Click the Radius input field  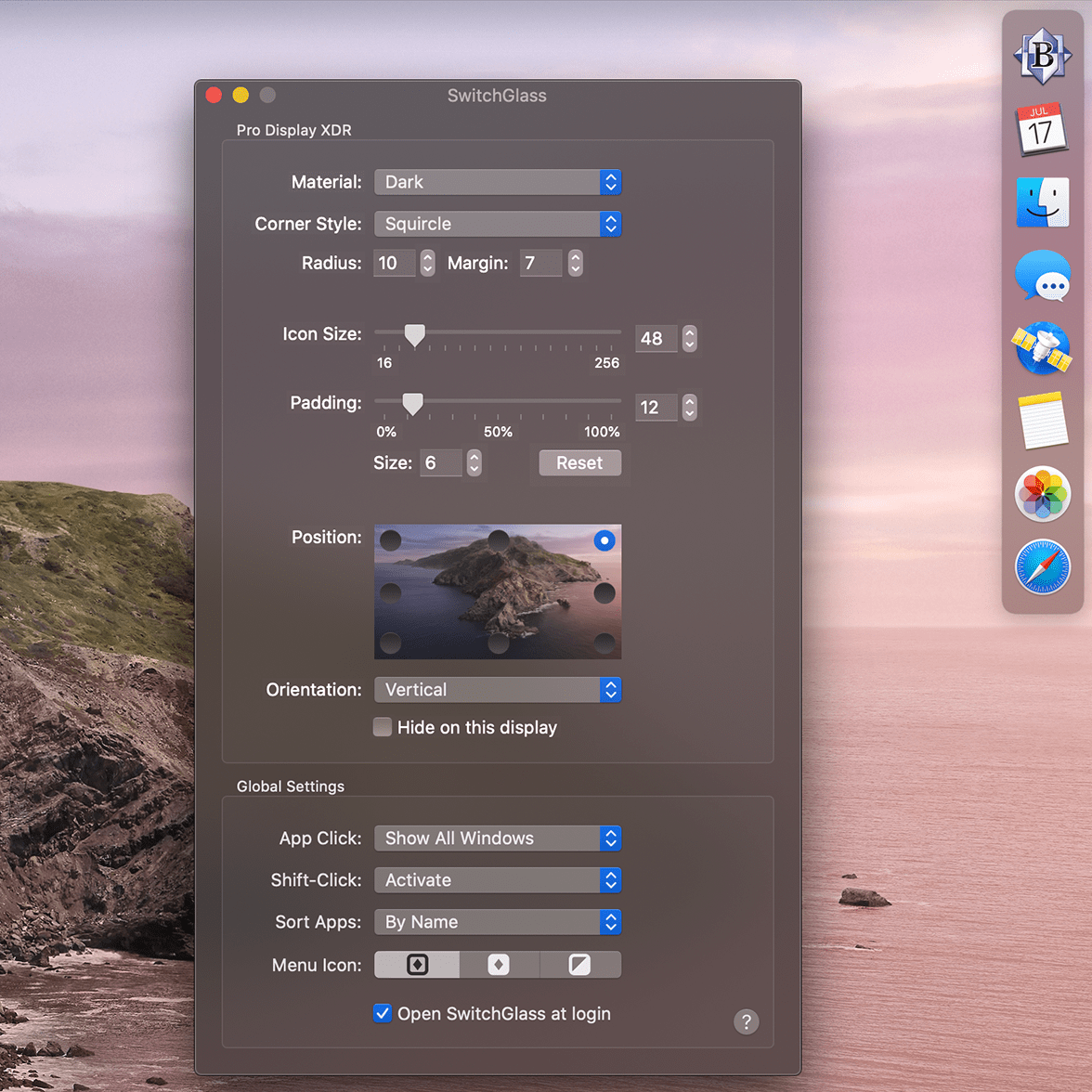(x=394, y=263)
